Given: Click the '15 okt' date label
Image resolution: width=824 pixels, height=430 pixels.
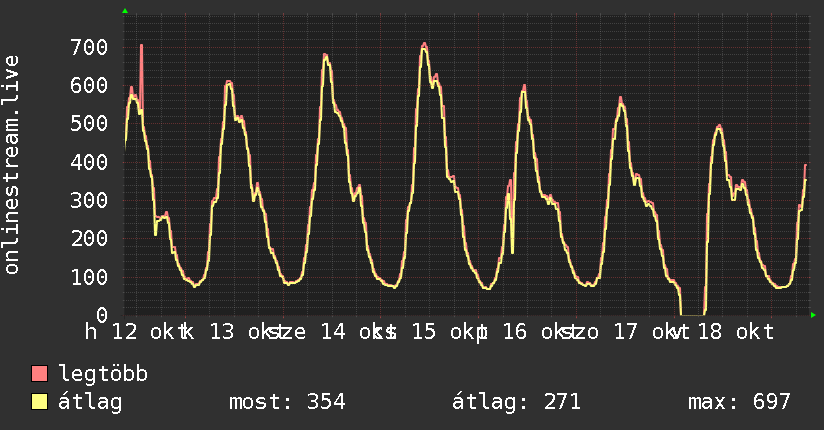Looking at the screenshot, I should [x=448, y=332].
